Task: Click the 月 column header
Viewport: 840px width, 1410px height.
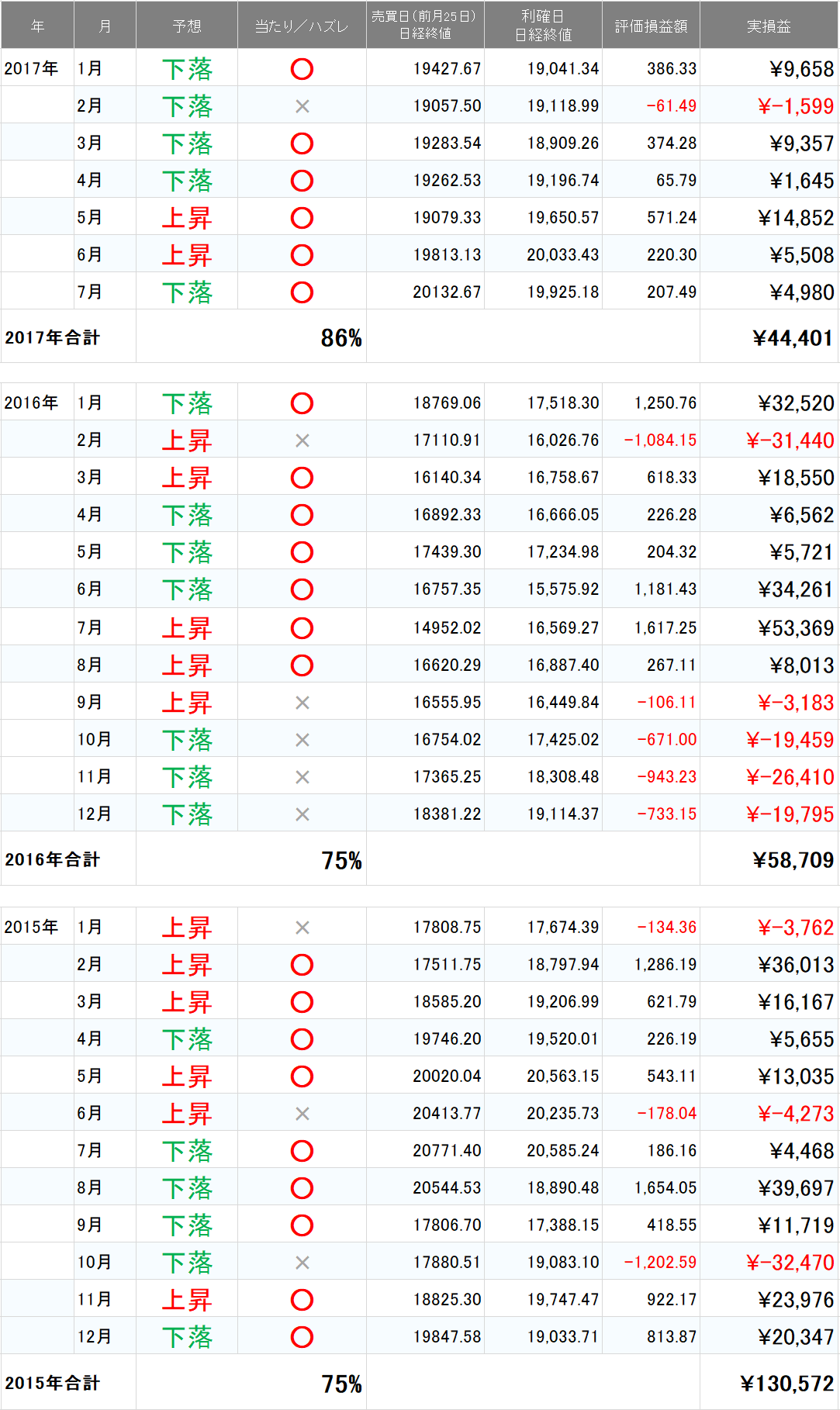Action: (x=105, y=26)
